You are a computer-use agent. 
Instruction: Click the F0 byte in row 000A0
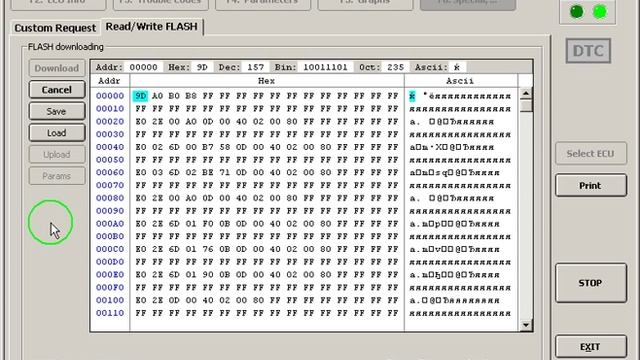point(208,224)
